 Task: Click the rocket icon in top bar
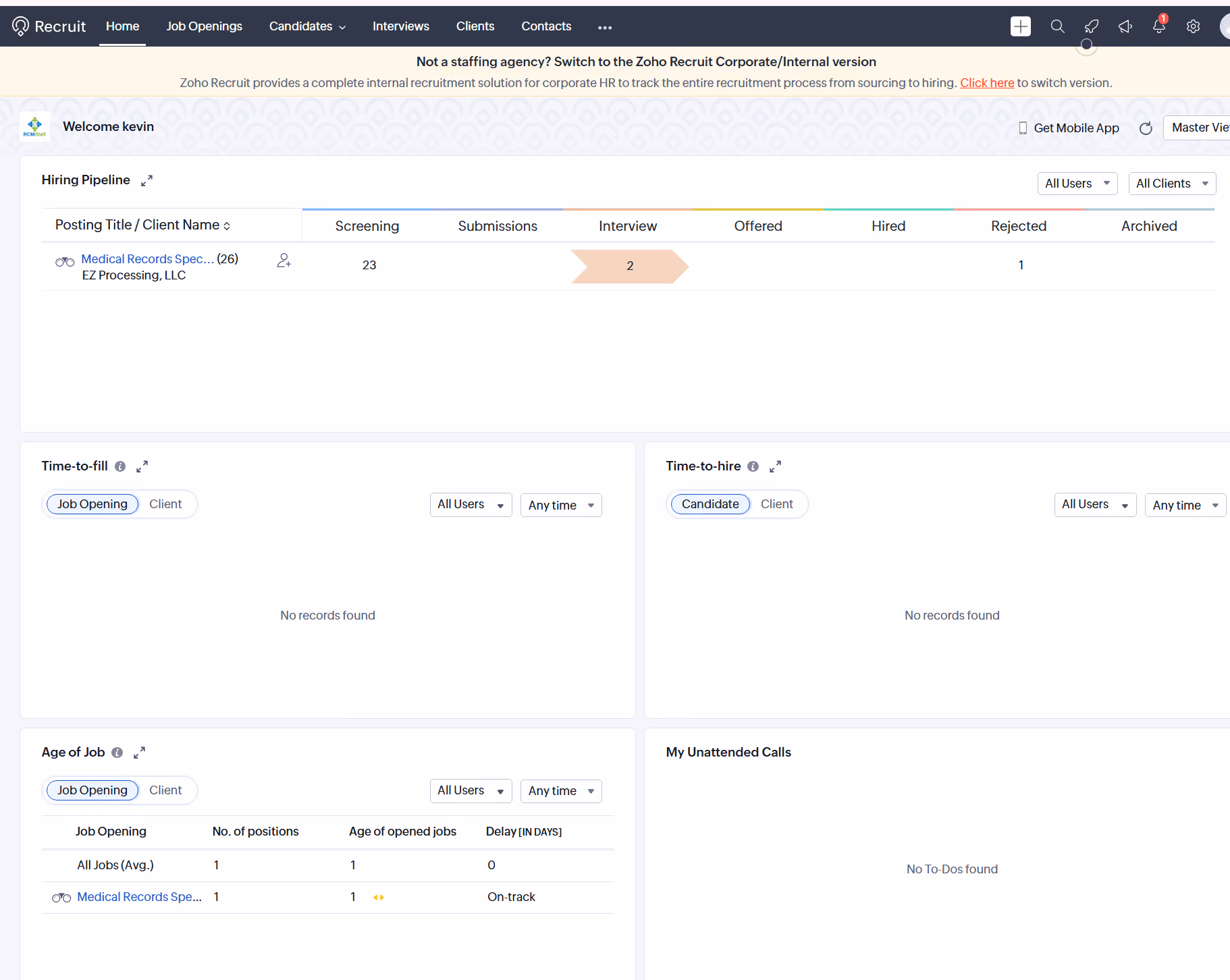pos(1091,26)
